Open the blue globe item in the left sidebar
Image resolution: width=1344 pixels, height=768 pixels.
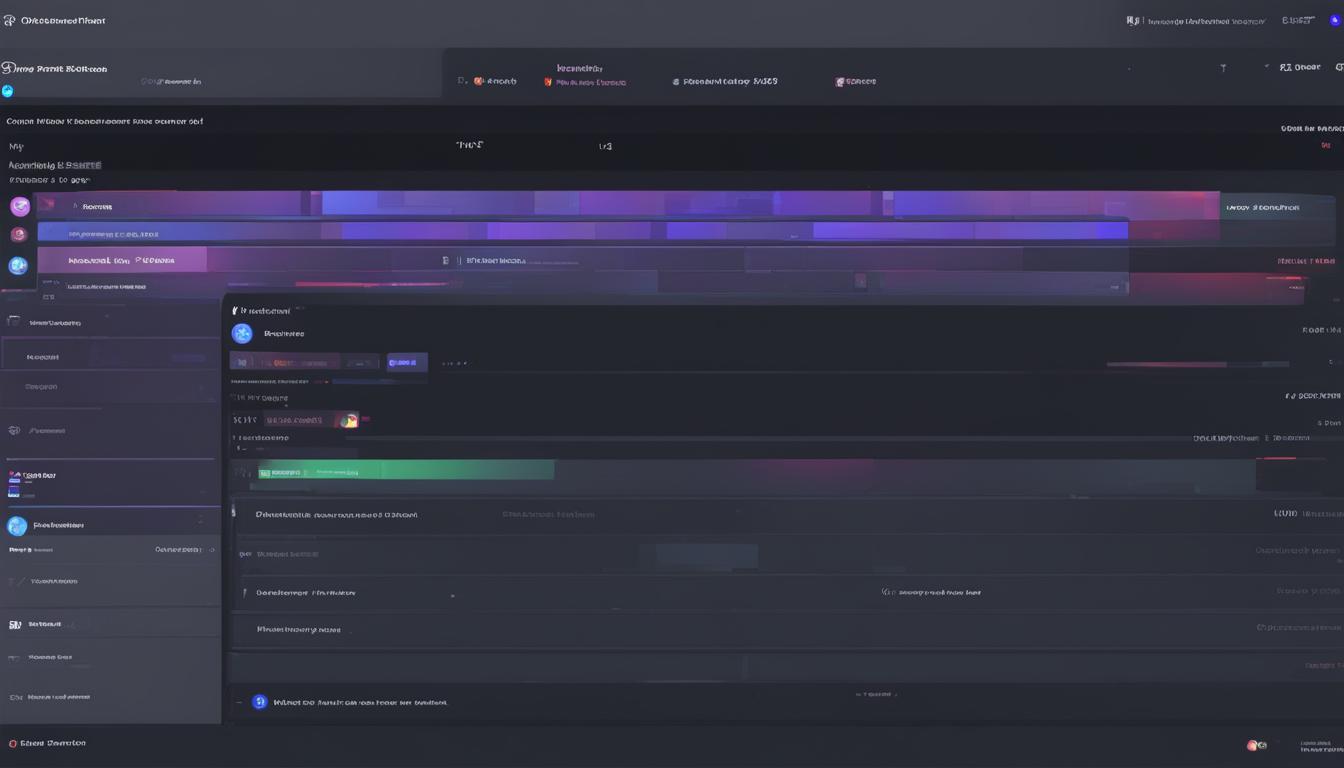coord(17,526)
